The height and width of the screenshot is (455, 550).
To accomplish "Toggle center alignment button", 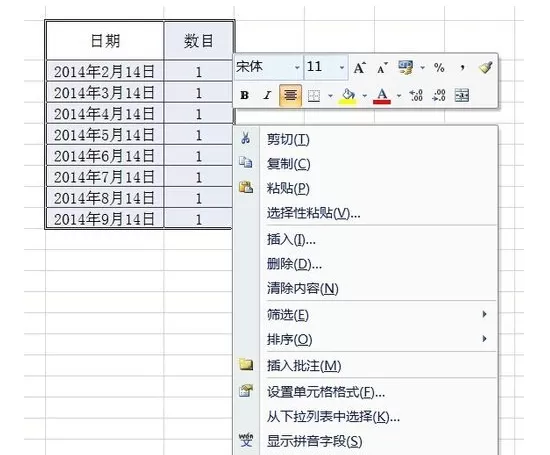I will (x=290, y=95).
